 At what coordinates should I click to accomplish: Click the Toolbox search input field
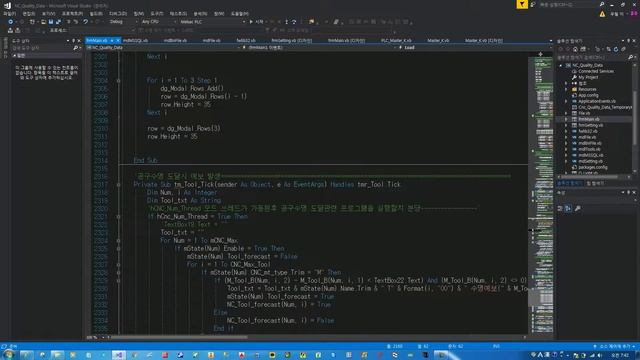coord(42,48)
